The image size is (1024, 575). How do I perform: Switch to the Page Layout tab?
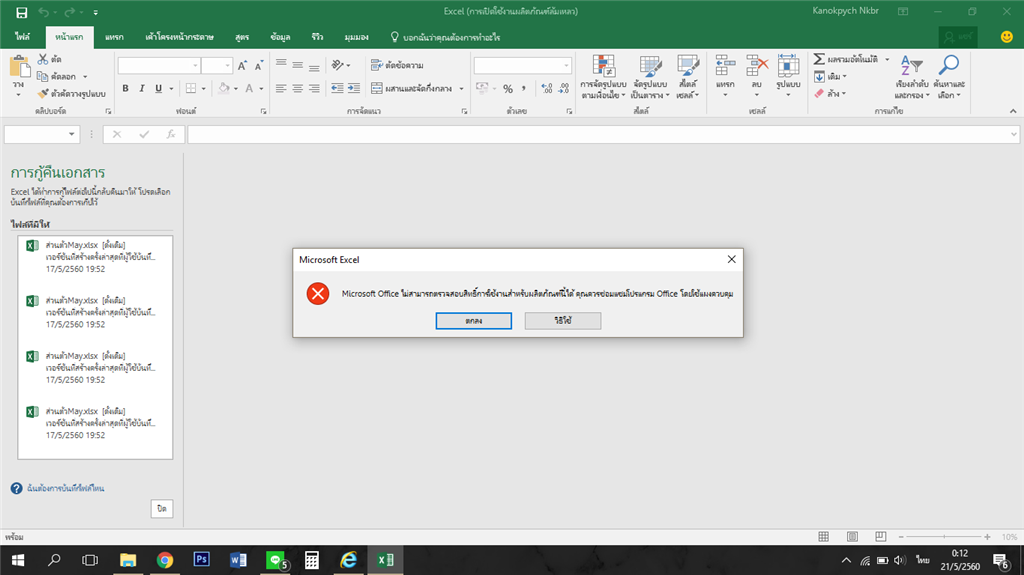coord(180,37)
